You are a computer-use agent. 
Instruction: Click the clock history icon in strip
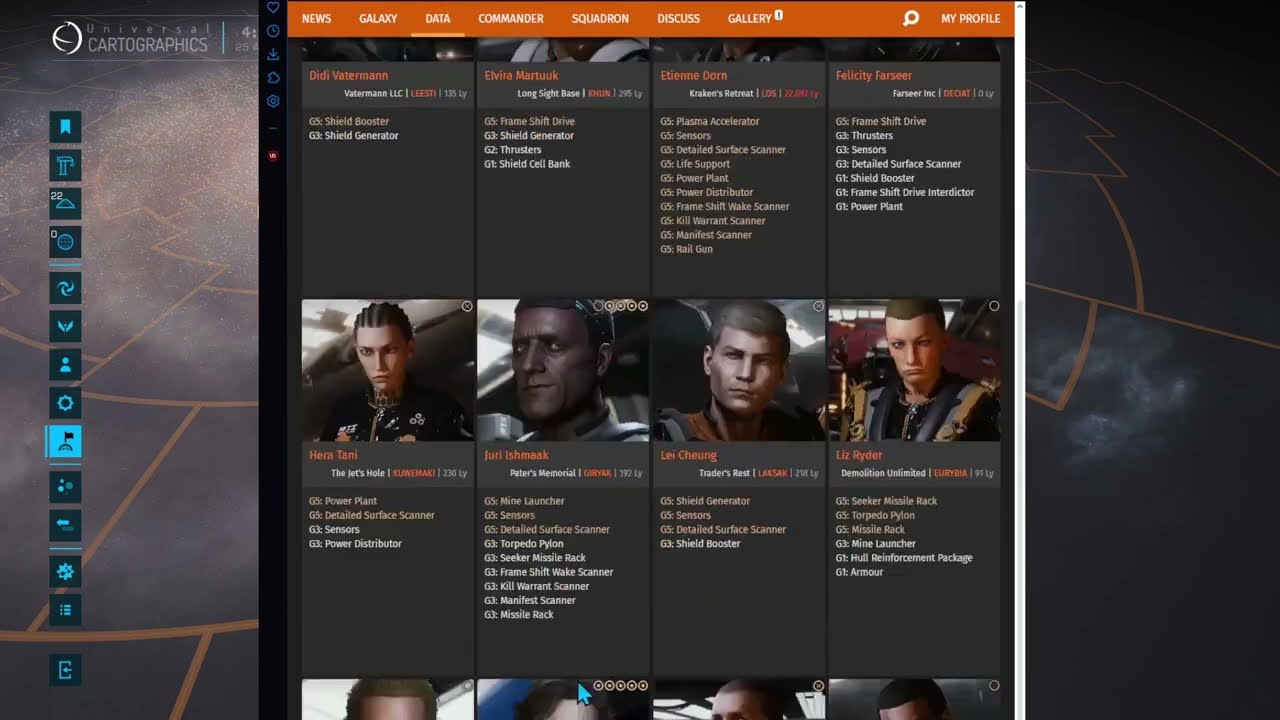click(273, 31)
